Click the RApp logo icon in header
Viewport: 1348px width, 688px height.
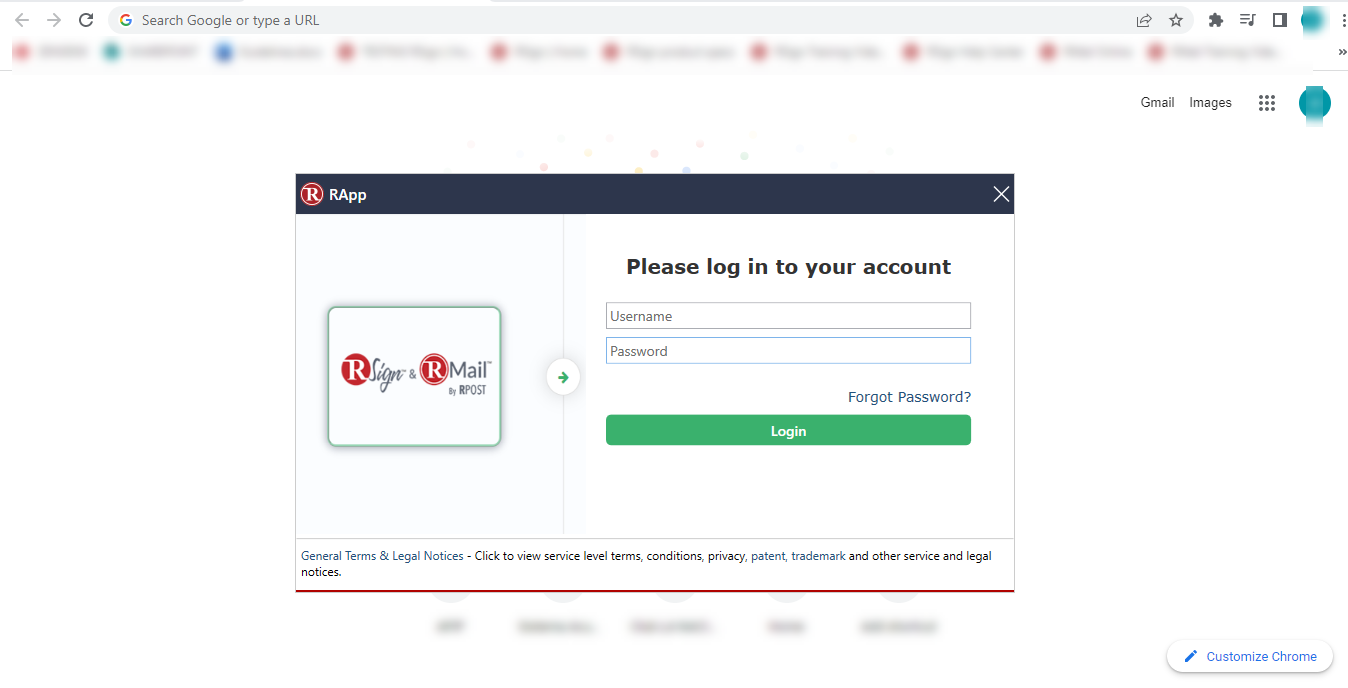point(312,194)
